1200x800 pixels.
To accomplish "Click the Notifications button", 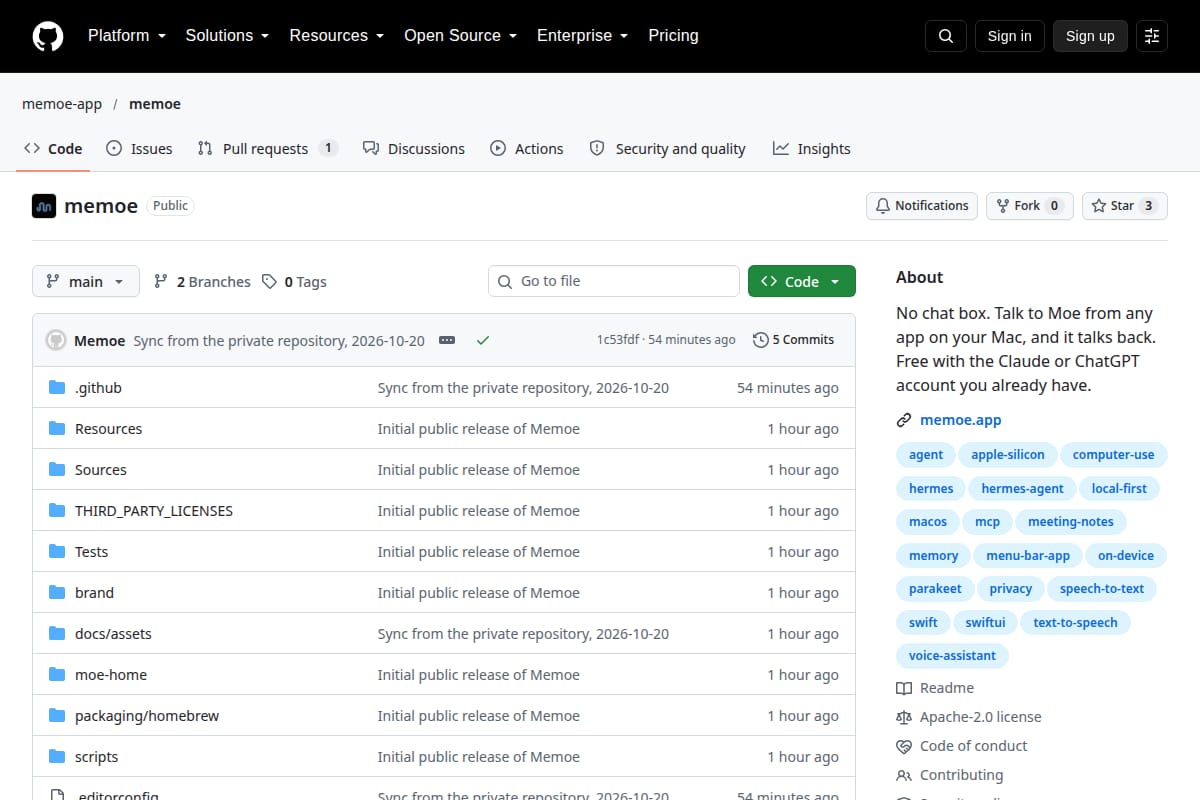I will coord(922,206).
